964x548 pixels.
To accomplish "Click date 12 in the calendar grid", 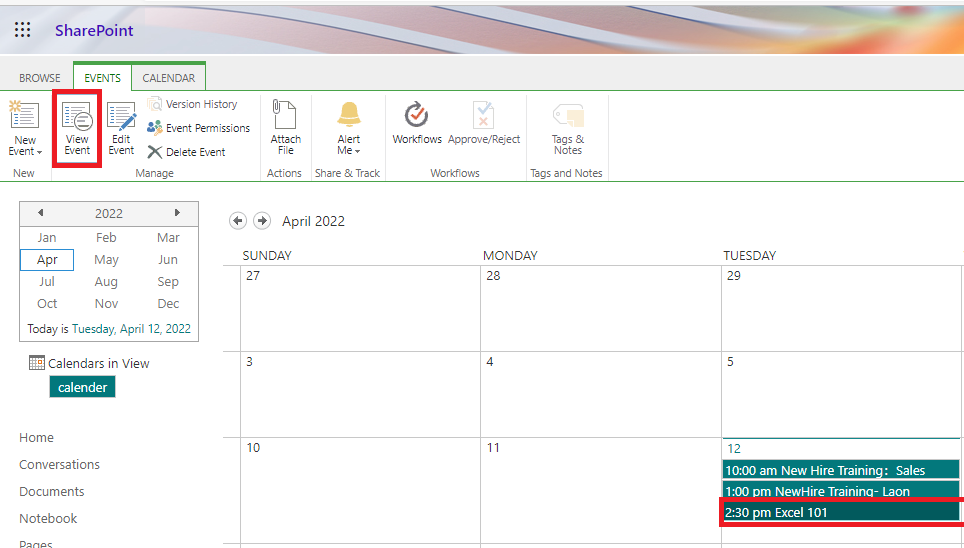I will coord(733,449).
